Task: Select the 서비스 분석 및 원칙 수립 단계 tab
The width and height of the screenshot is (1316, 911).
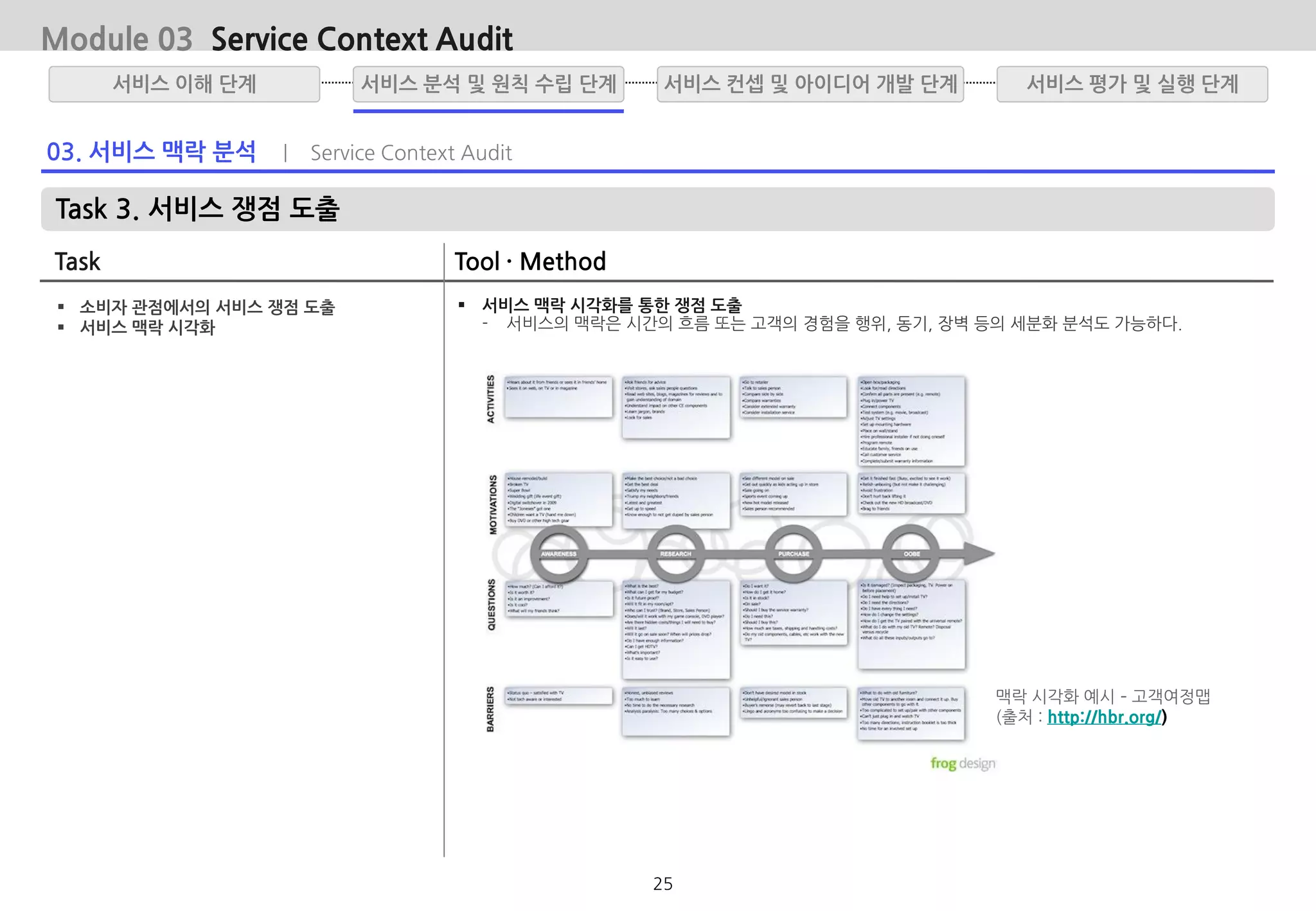Action: click(488, 84)
